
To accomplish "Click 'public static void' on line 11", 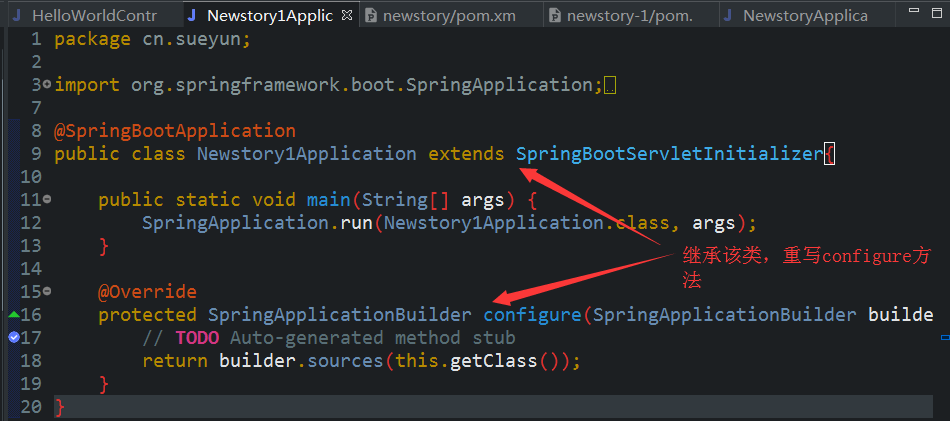I will 197,200.
